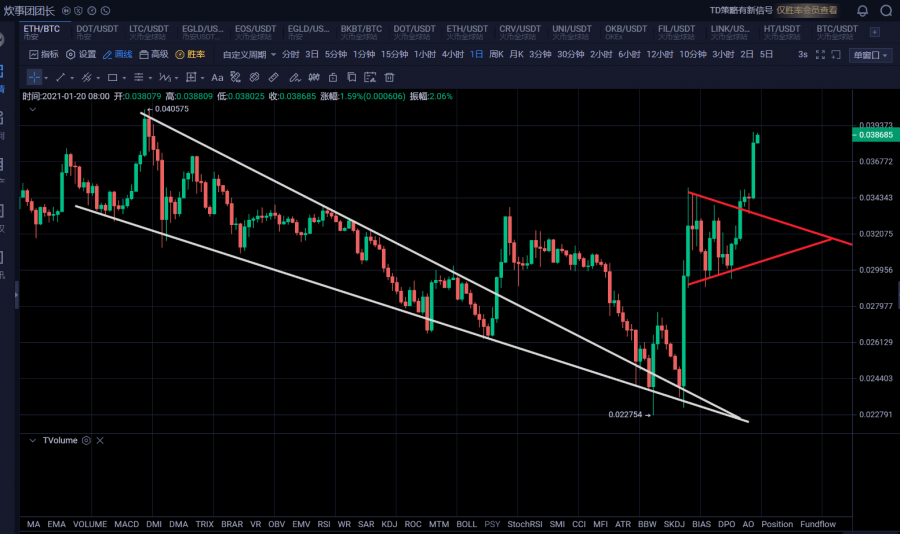Screen dimensions: 900x534
Task: Click the 仅胜率会员查看 link
Action: point(806,10)
